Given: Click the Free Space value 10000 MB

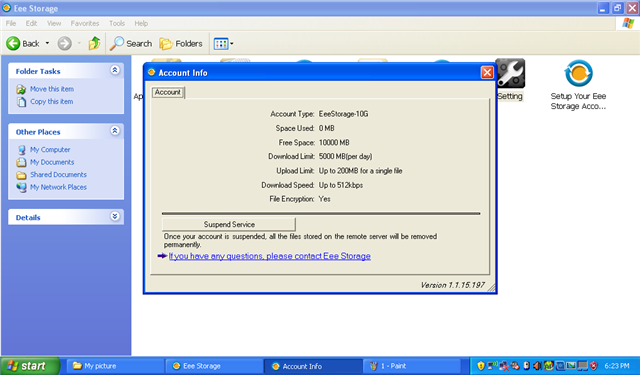Looking at the screenshot, I should click(334, 142).
